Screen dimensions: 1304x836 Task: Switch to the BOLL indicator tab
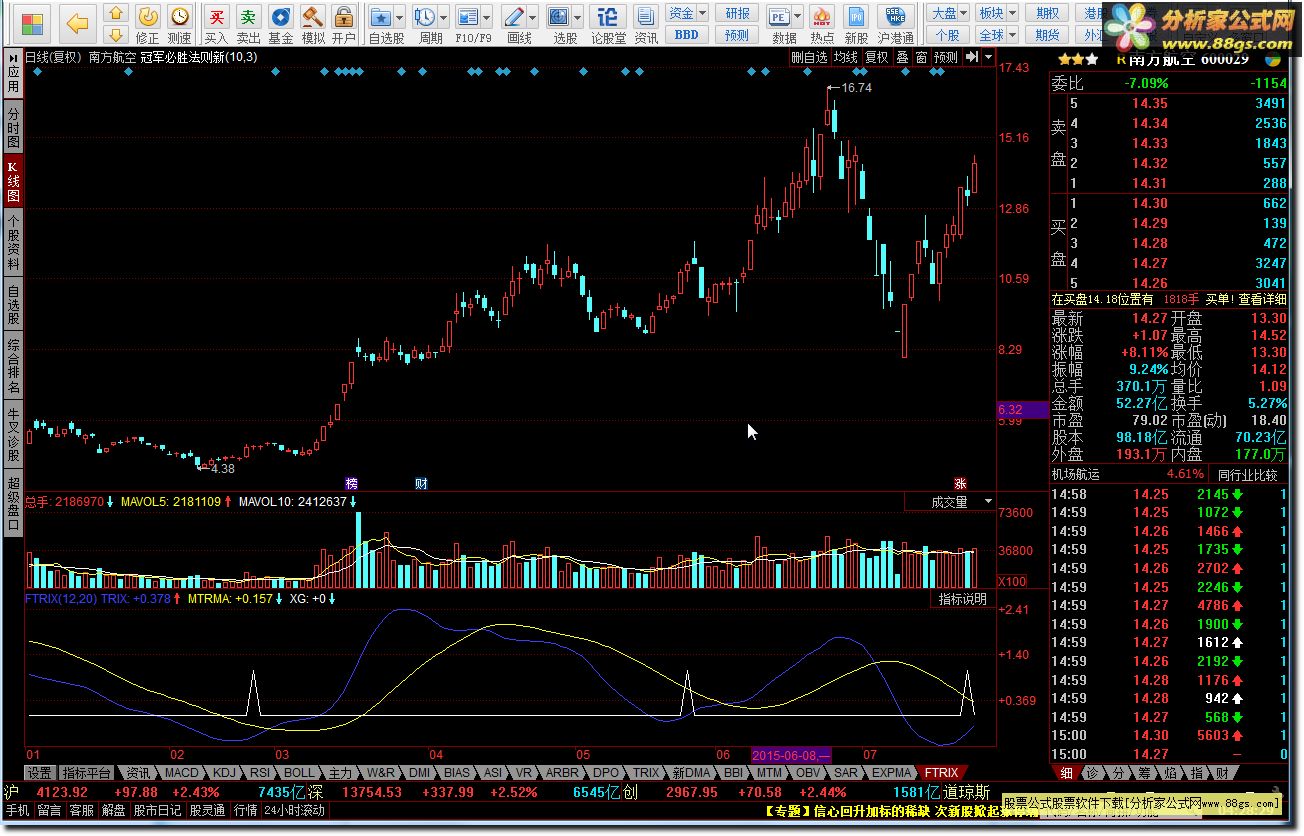pos(298,773)
